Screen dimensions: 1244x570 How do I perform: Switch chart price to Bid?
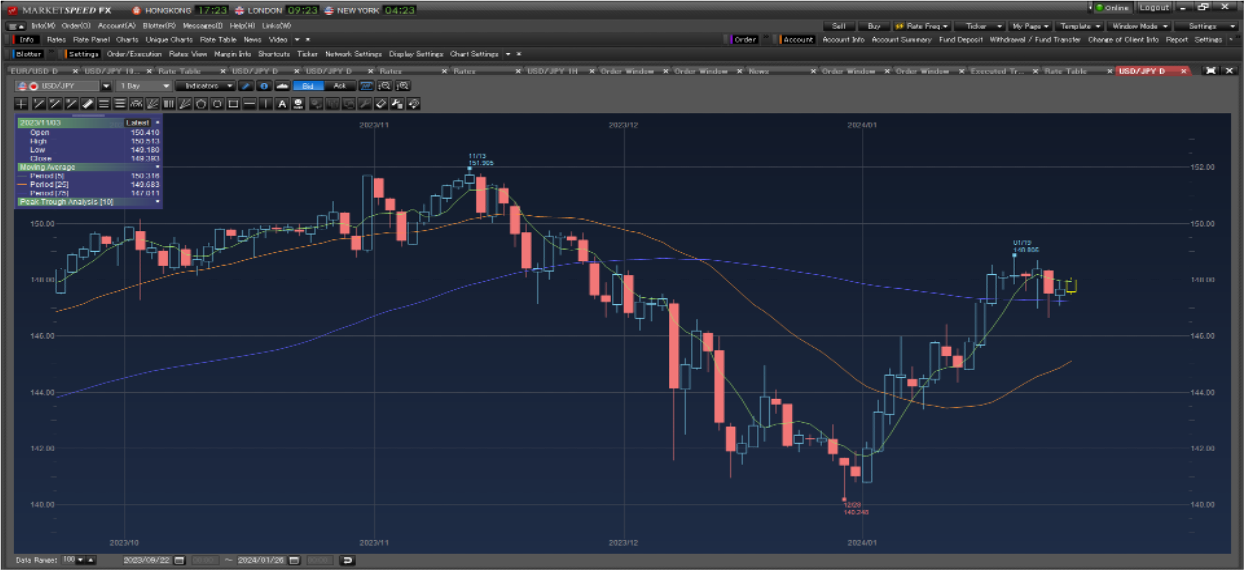(x=308, y=86)
